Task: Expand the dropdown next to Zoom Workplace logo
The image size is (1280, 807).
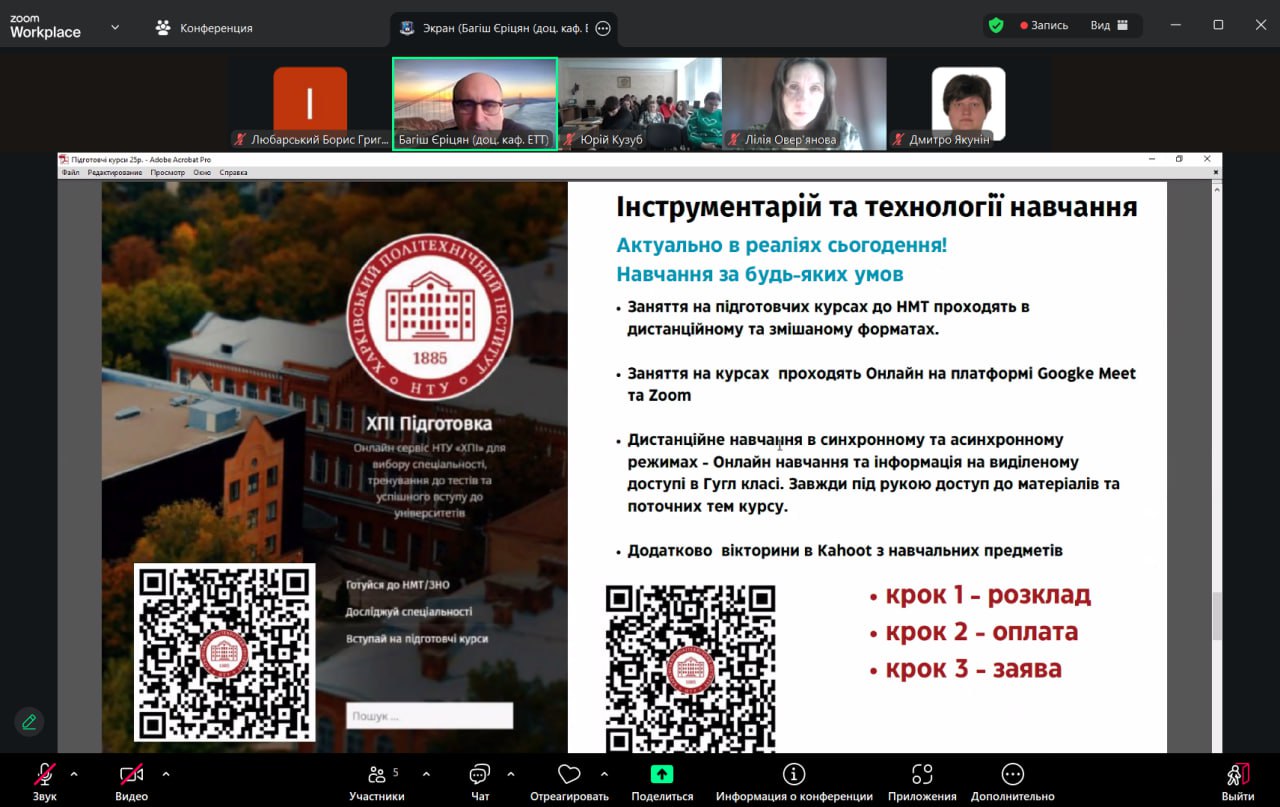Action: tap(115, 27)
